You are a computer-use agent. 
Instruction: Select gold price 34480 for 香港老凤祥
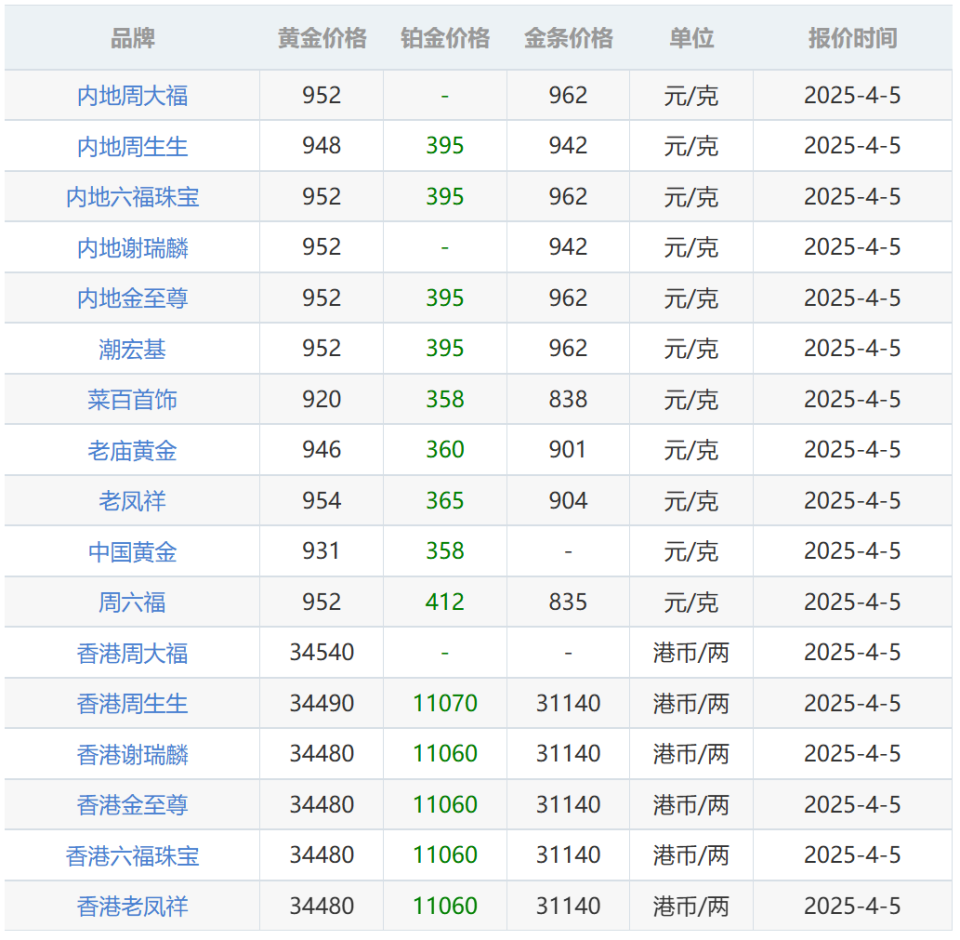[322, 906]
